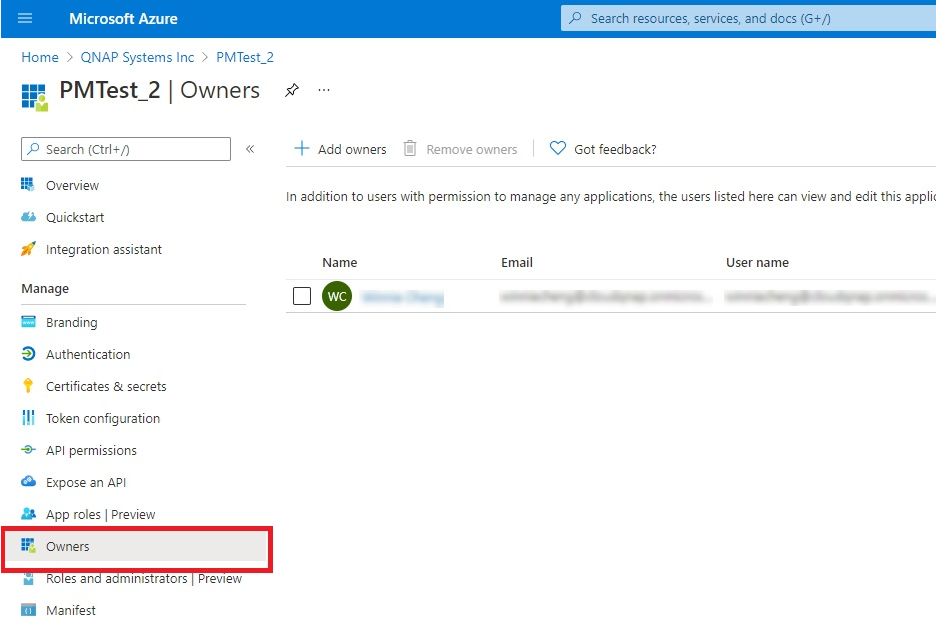Go to Certificates & secrets
Viewport: 936px width, 630px height.
(x=106, y=386)
